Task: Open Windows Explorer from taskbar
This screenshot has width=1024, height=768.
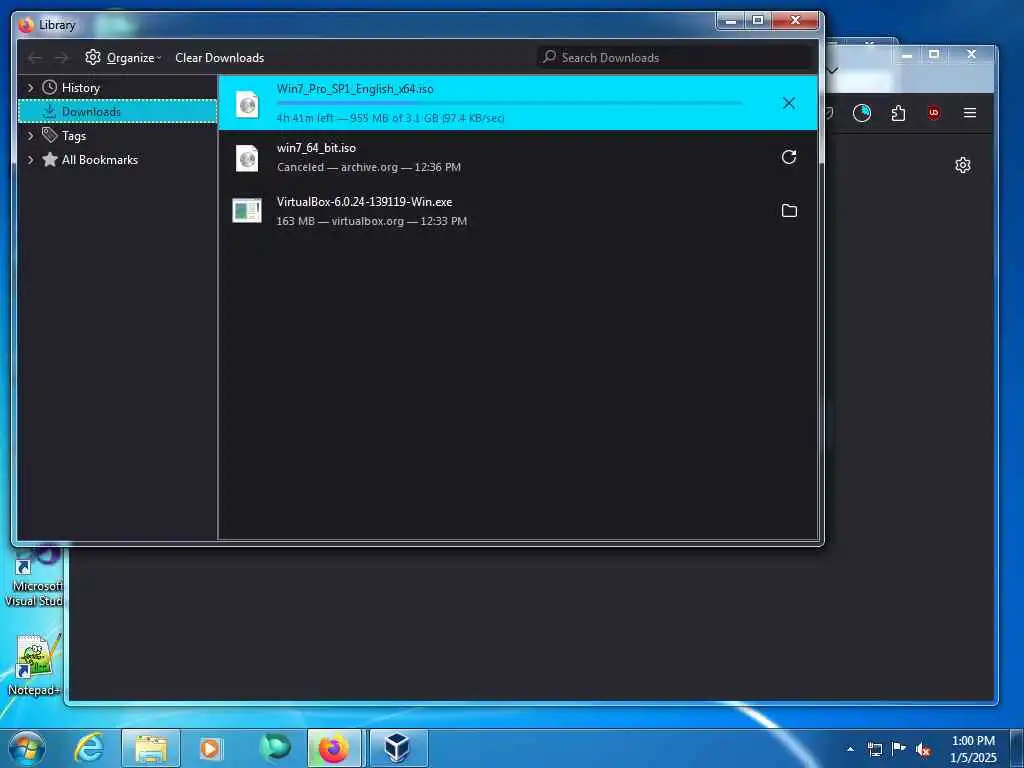Action: click(151, 748)
